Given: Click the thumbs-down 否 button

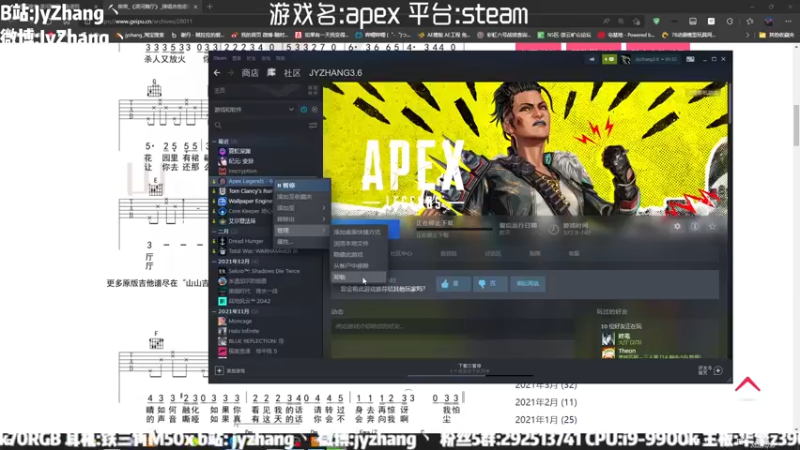Looking at the screenshot, I should (490, 284).
